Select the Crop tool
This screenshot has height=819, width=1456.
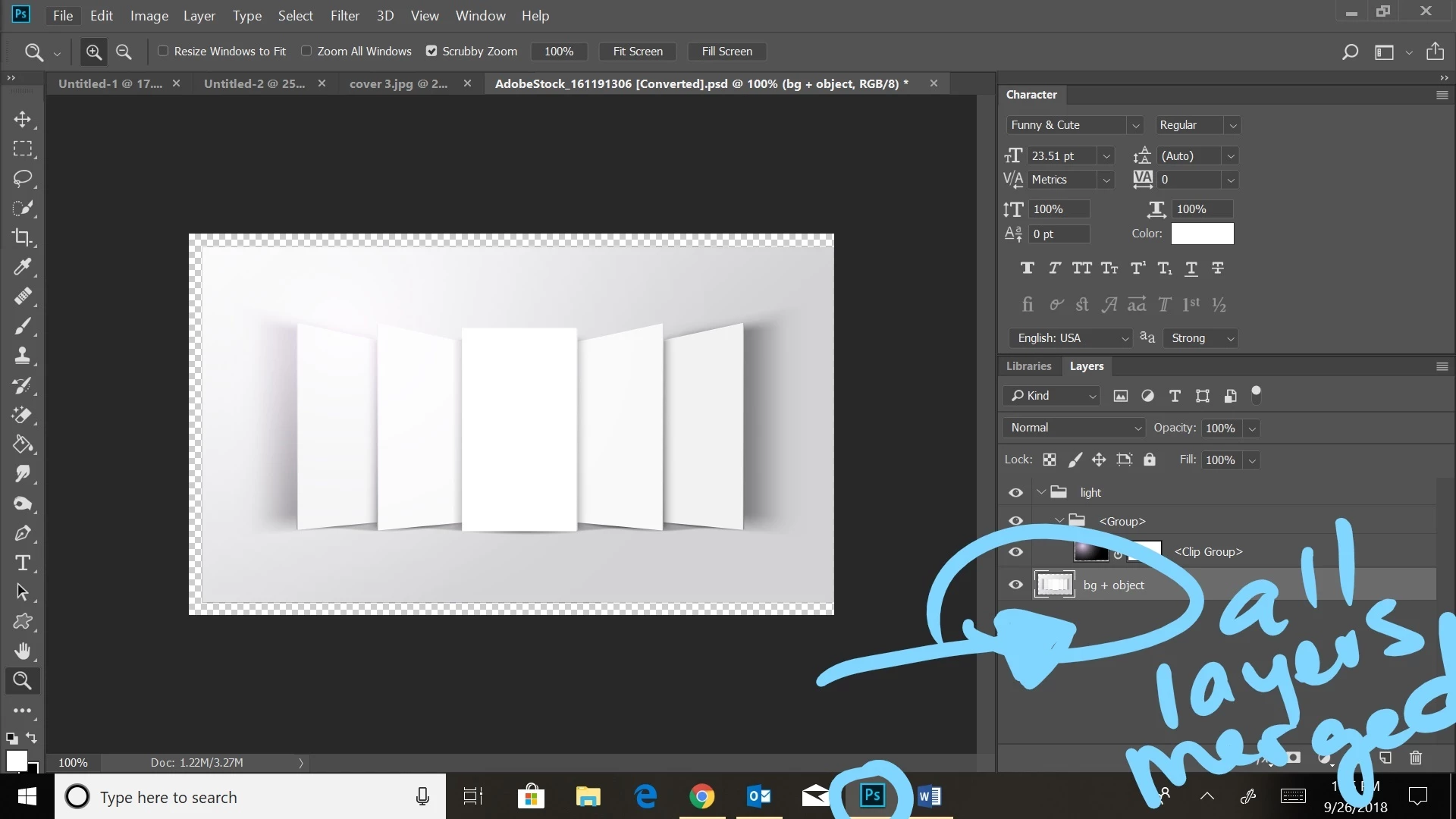pos(22,237)
